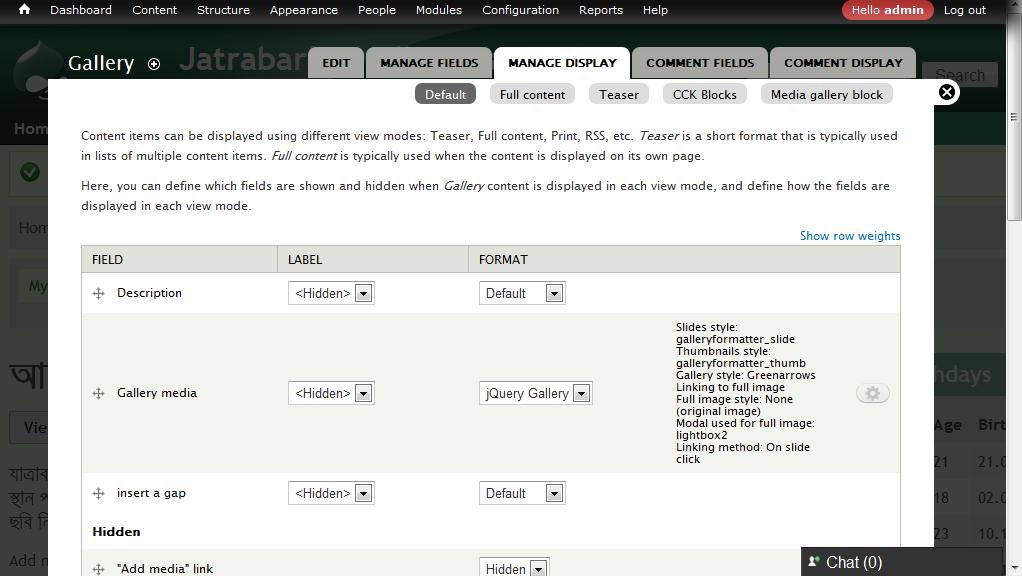Screen dimensions: 1022x576
Task: Click the 'Slides style: galleryformatter_slide' summary text
Action: tap(735, 333)
